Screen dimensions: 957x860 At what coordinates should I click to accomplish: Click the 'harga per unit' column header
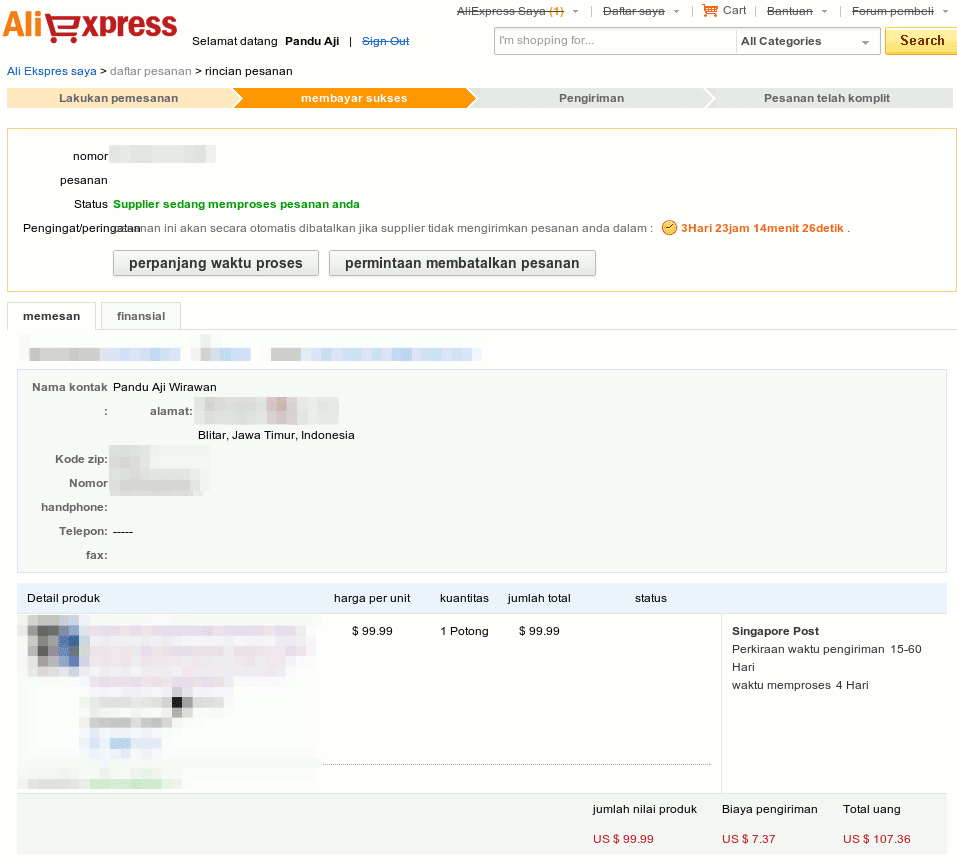372,598
